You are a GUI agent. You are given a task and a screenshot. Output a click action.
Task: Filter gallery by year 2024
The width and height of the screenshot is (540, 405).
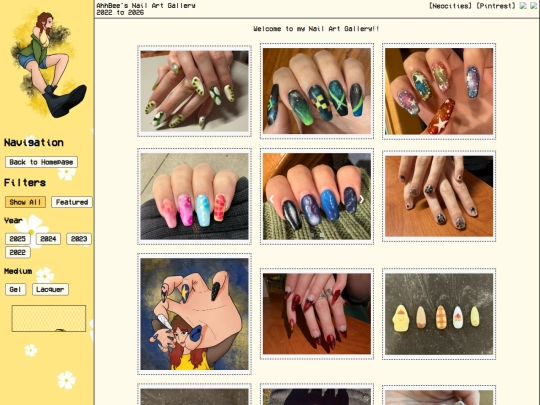[48, 239]
